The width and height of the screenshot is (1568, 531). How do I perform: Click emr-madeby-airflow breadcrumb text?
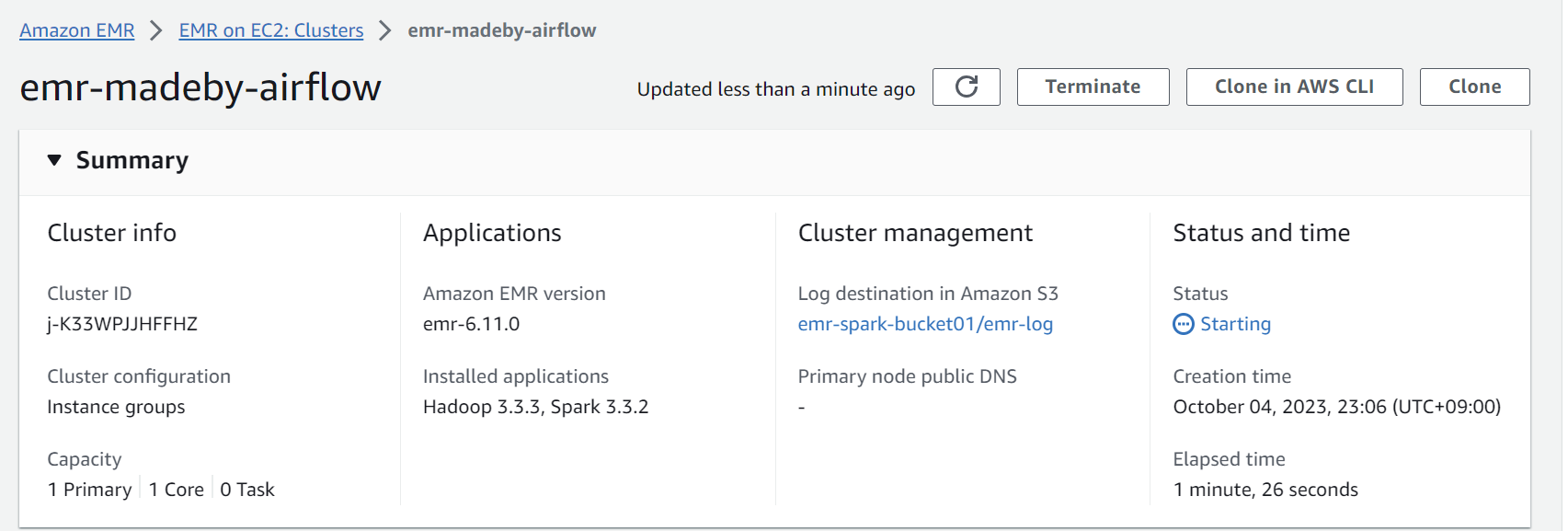tap(502, 30)
